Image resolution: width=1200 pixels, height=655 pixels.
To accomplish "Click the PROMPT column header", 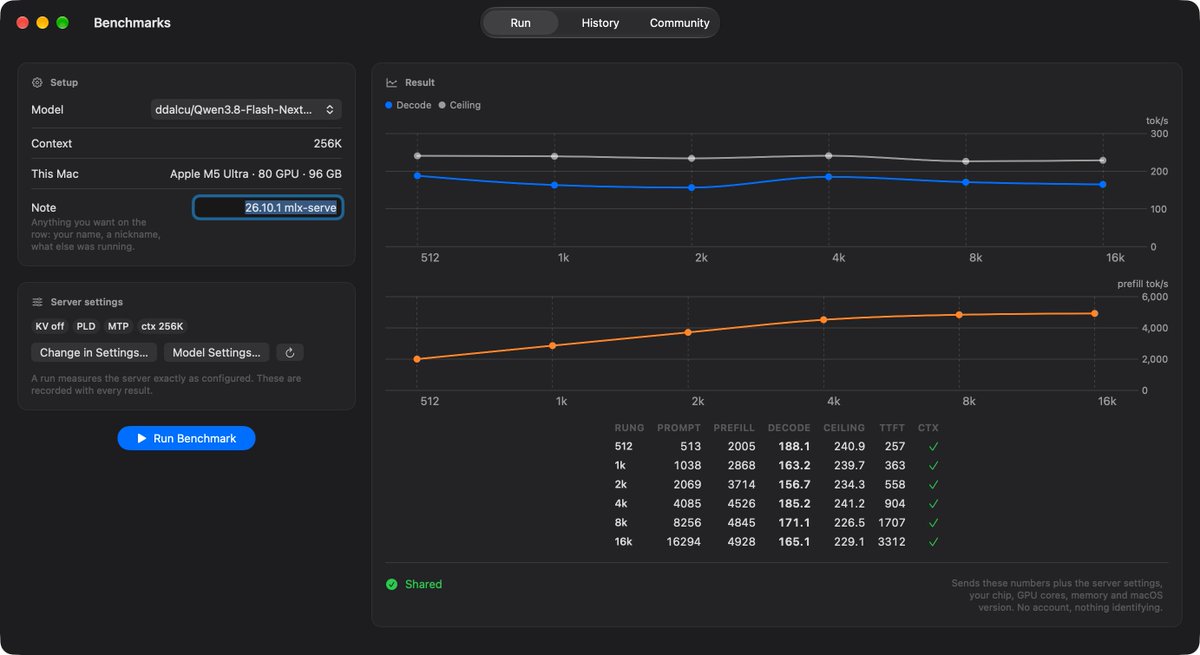I will click(679, 428).
